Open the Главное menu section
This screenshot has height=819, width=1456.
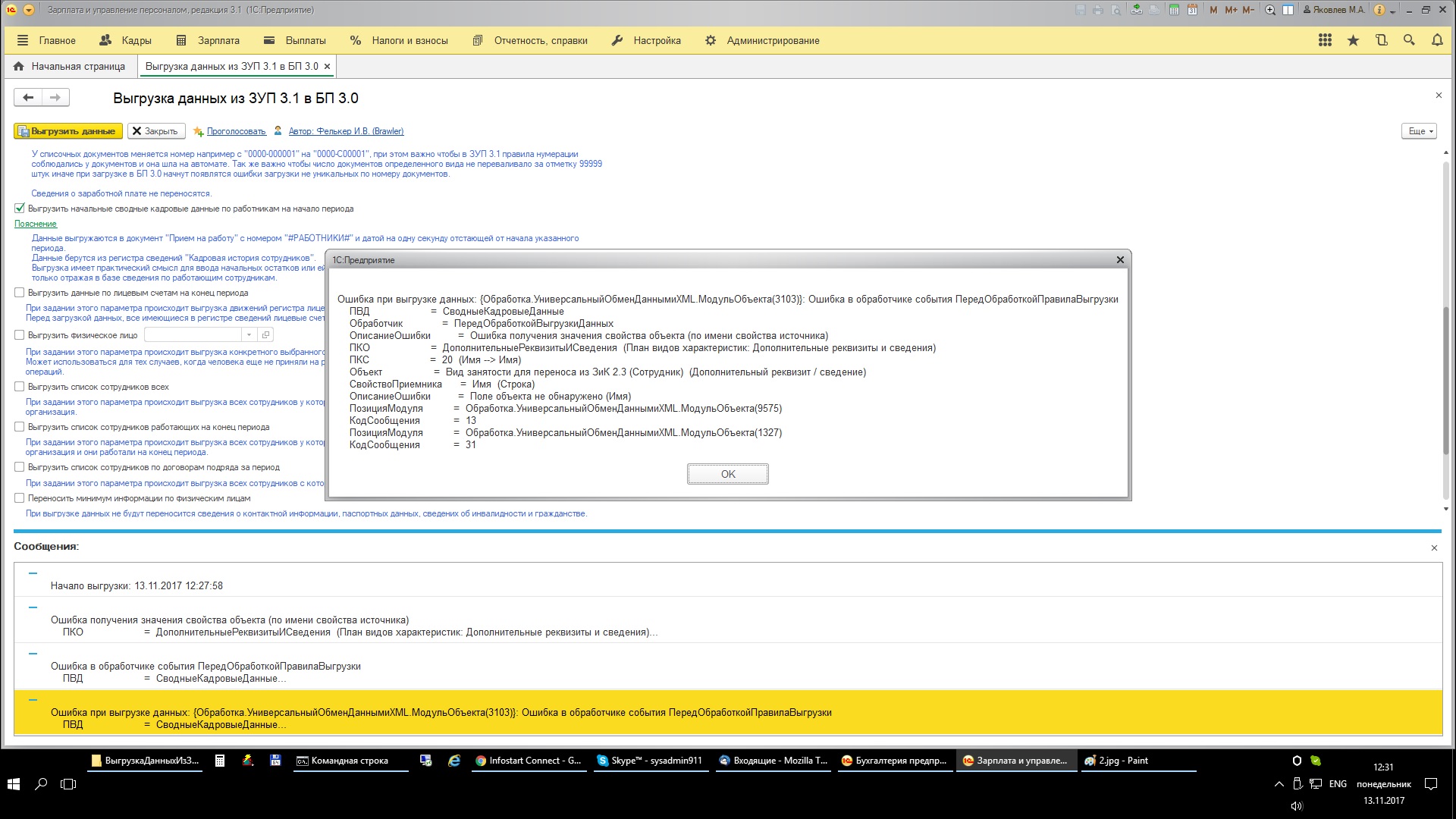[x=46, y=40]
